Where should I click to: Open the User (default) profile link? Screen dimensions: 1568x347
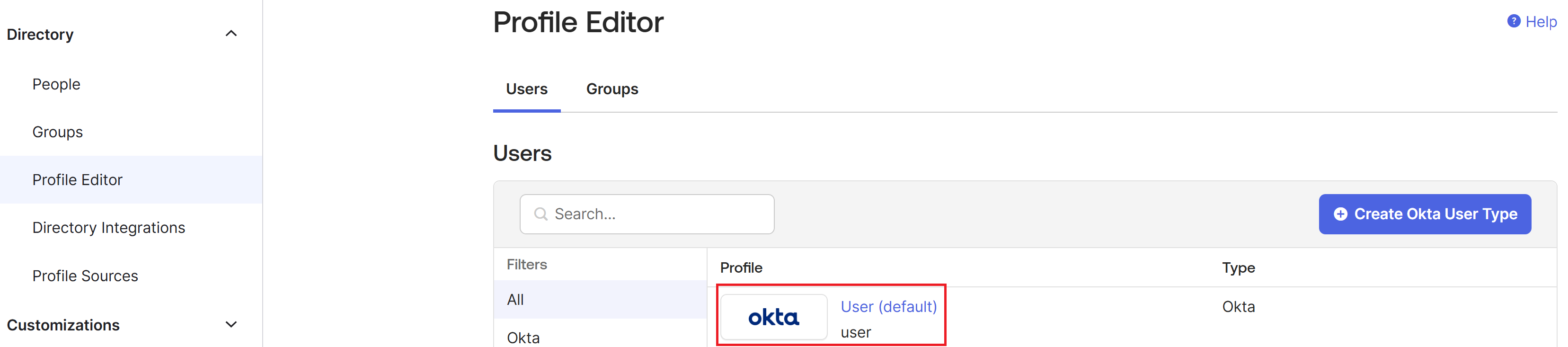888,307
